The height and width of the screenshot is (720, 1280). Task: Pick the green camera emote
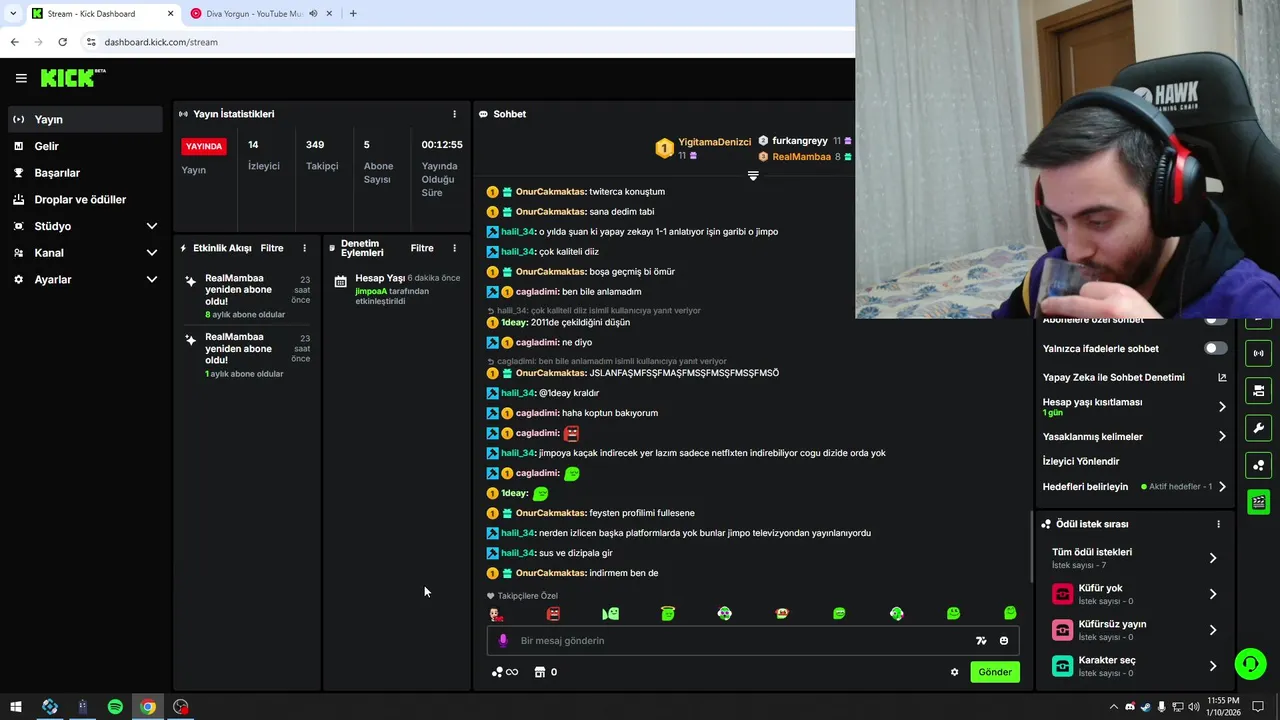pyautogui.click(x=611, y=613)
